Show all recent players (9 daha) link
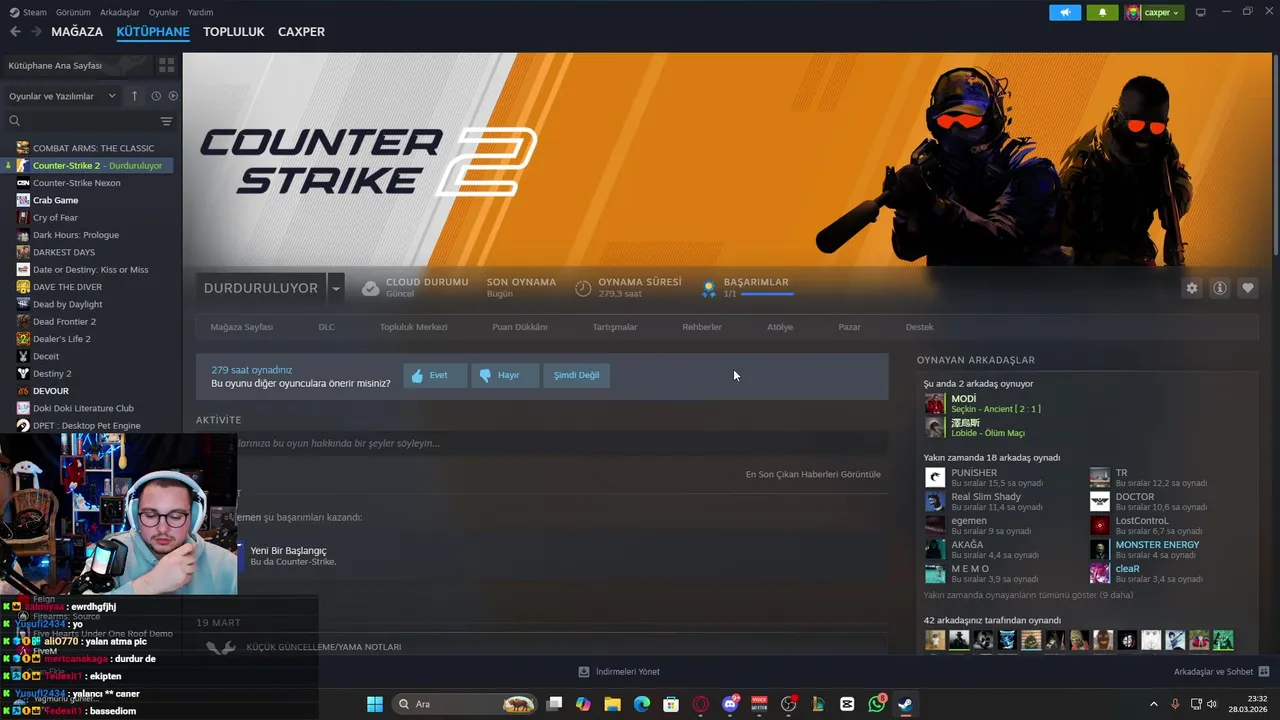 pyautogui.click(x=1028, y=595)
